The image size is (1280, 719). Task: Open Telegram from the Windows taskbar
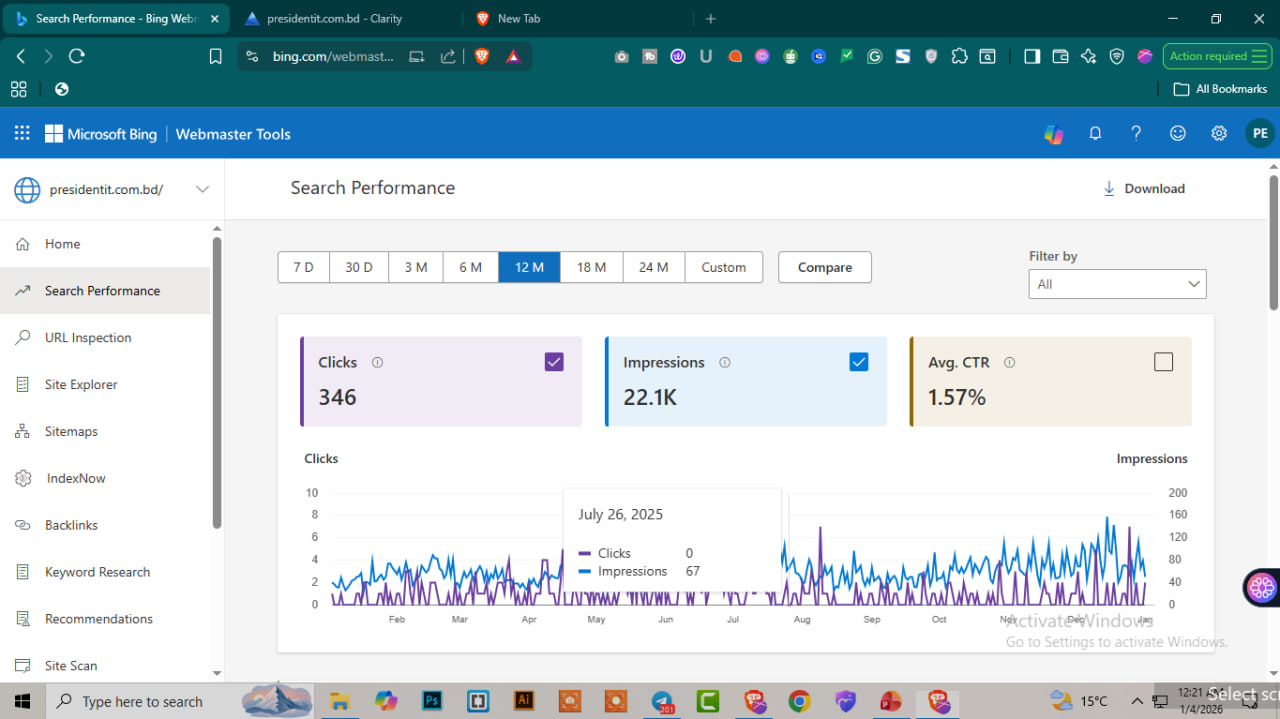point(662,701)
